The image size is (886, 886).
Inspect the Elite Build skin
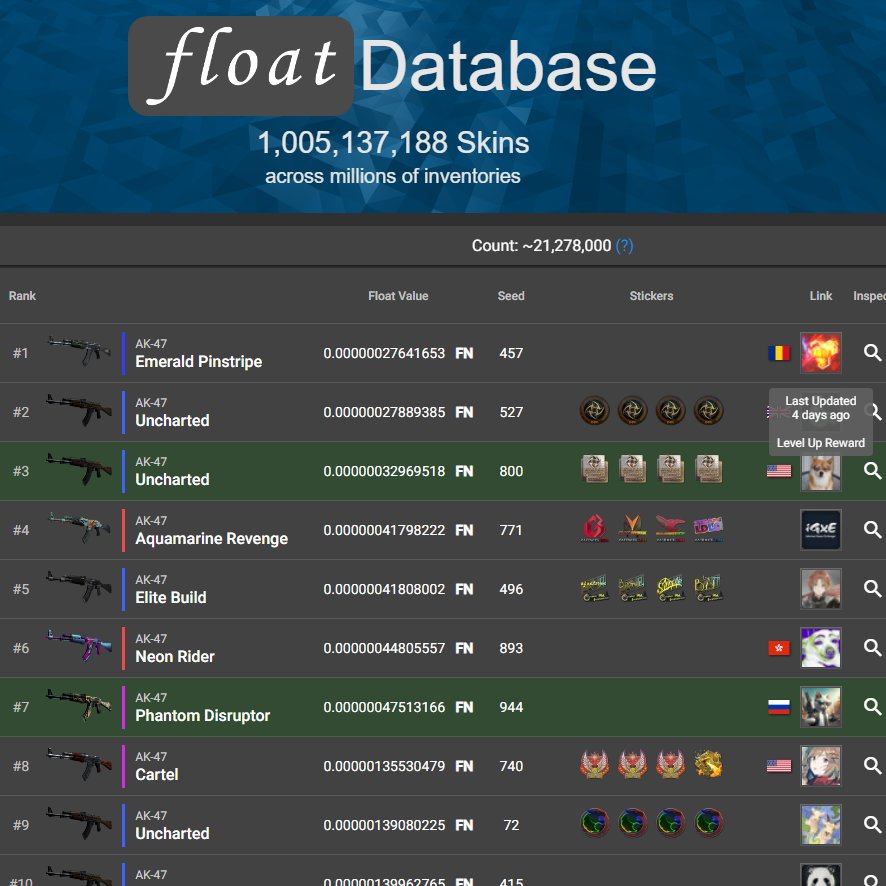tap(872, 589)
